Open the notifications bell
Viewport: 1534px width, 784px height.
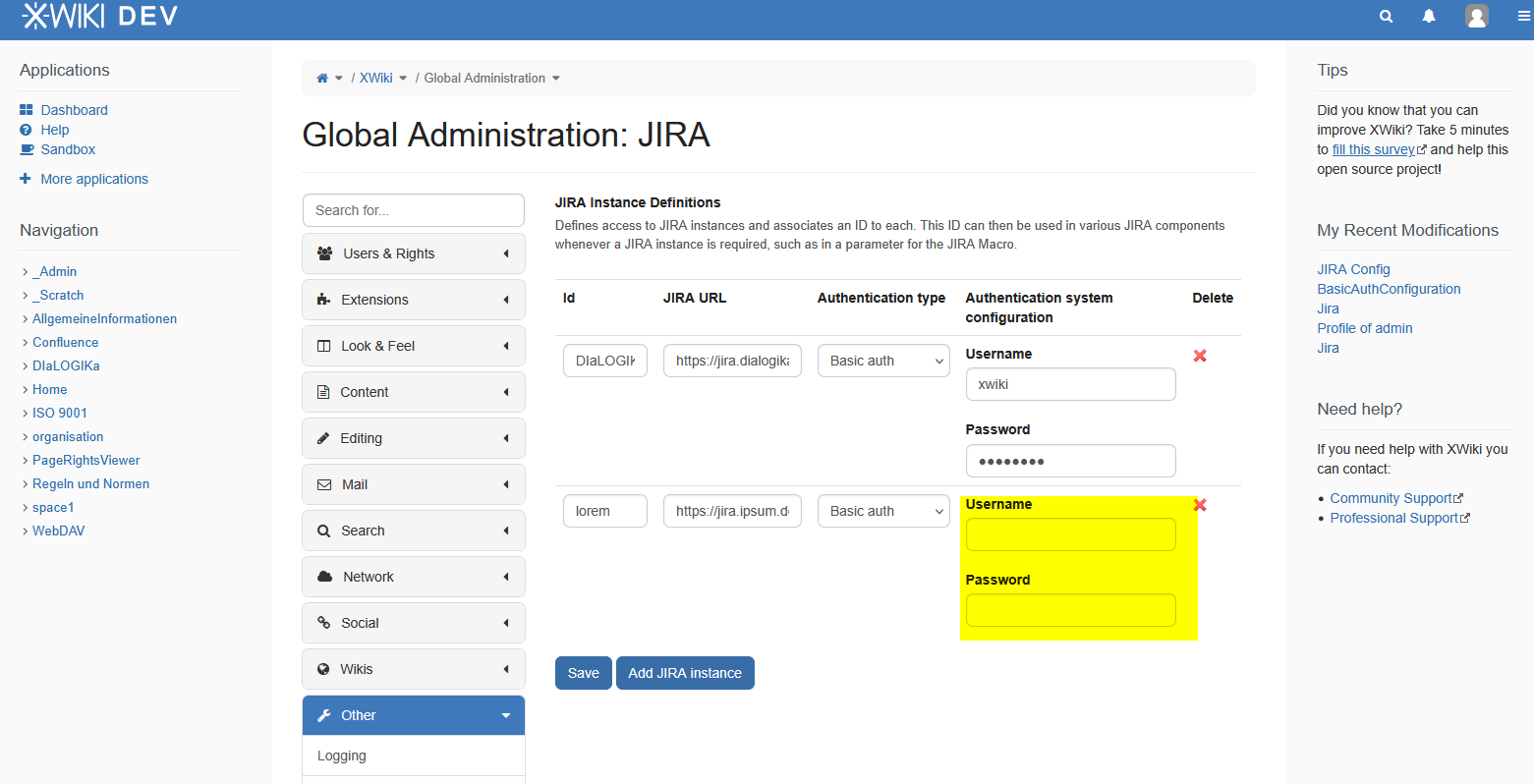(1429, 16)
